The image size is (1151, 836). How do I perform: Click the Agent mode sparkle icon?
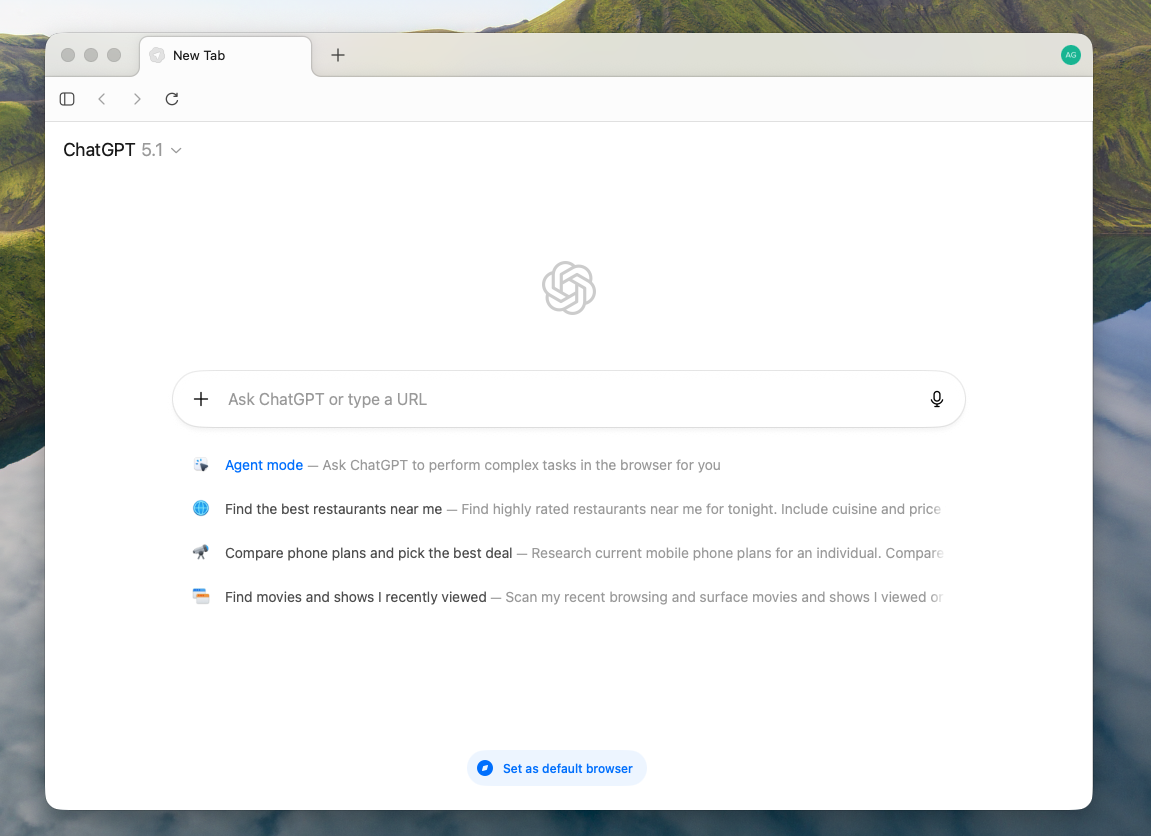coord(201,464)
